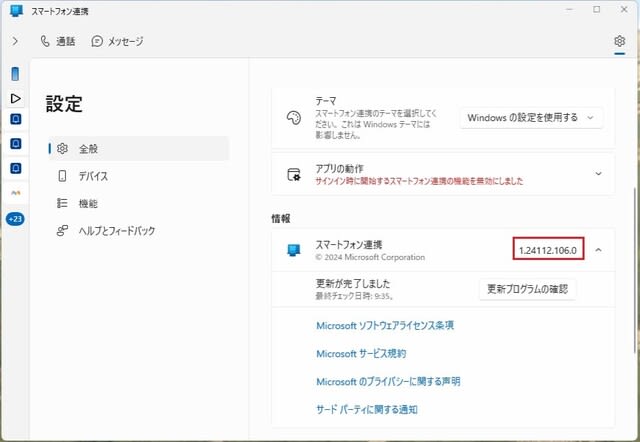Viewport: 640px width, 442px height.
Task: Click the first blue bell notification icon
Action: pyautogui.click(x=16, y=119)
